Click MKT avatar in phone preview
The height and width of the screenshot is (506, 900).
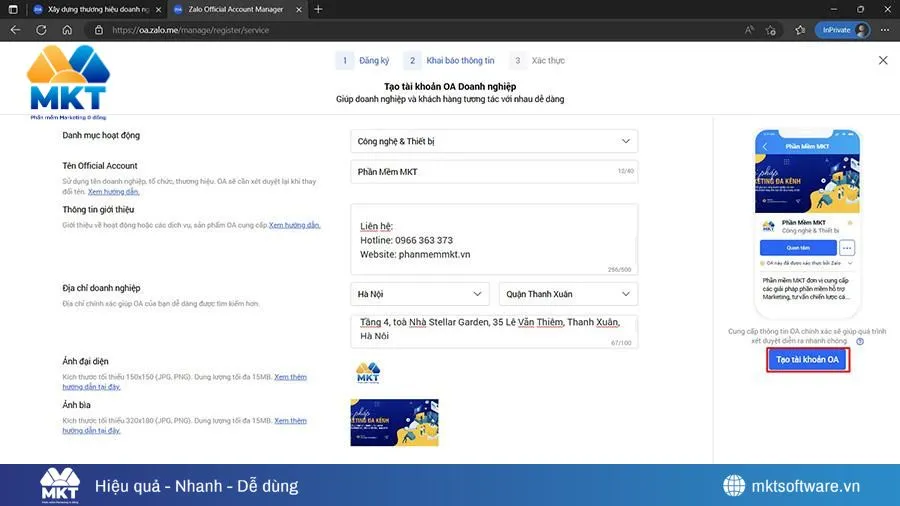[769, 226]
